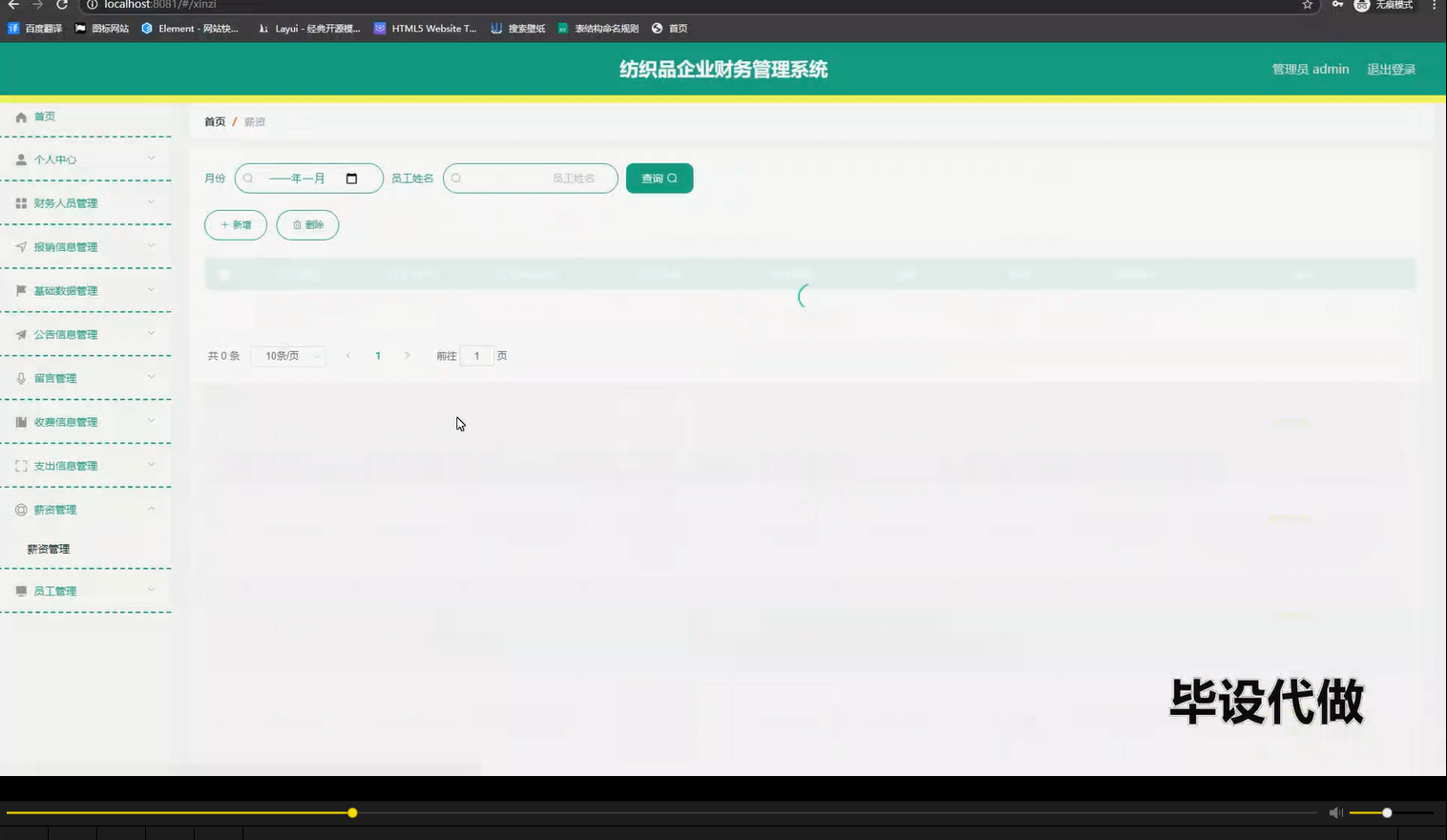Click the 查询 search button
This screenshot has height=840, width=1447.
coord(659,178)
